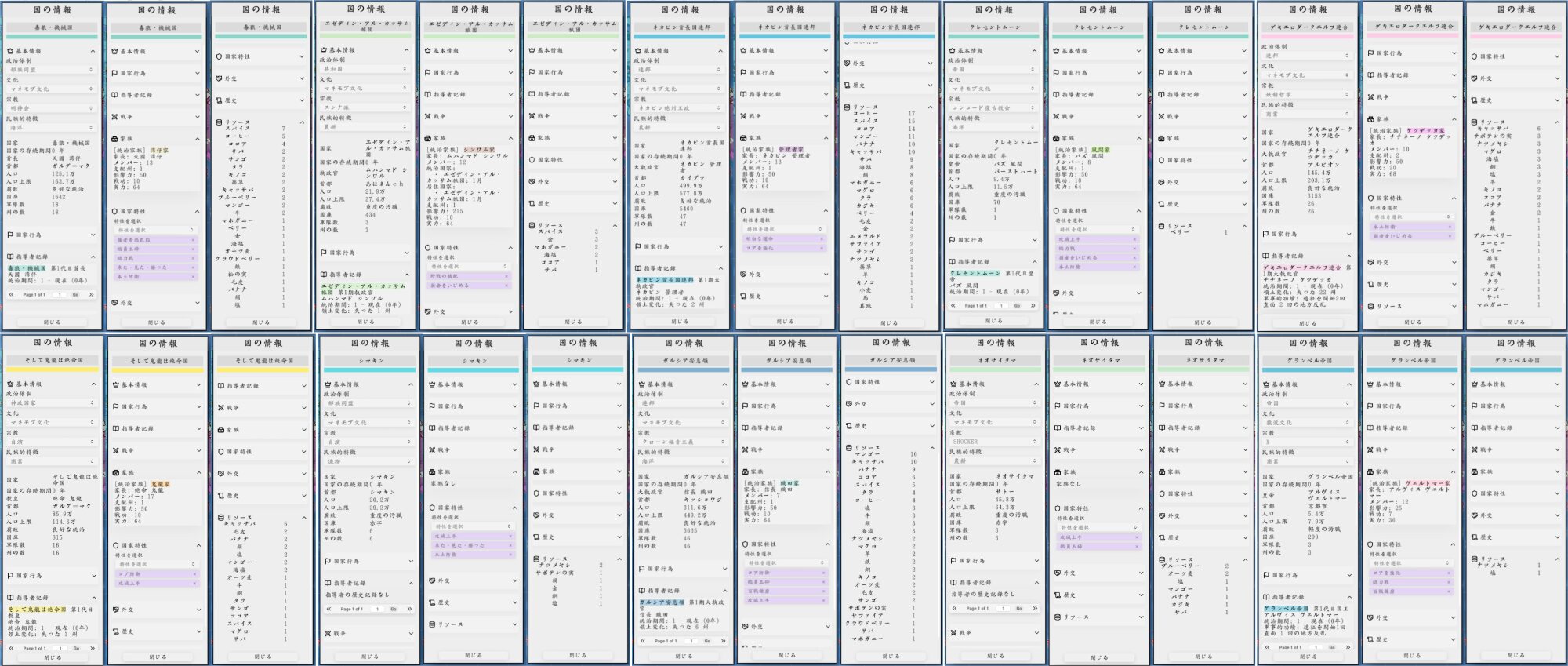Click the 歴史 scroll icon in 毒獣・機械国

point(220,100)
